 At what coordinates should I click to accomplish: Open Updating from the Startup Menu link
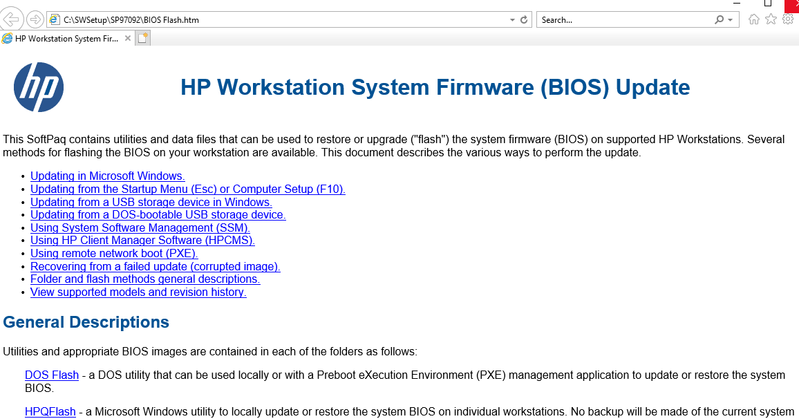point(188,189)
